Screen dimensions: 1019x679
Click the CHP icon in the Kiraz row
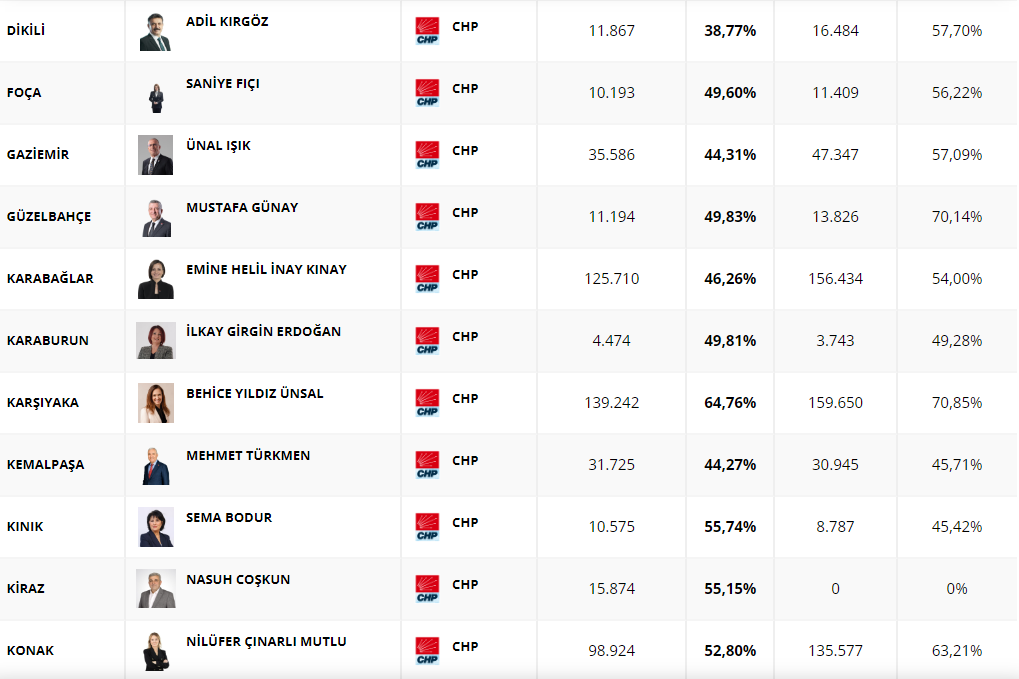pyautogui.click(x=427, y=589)
